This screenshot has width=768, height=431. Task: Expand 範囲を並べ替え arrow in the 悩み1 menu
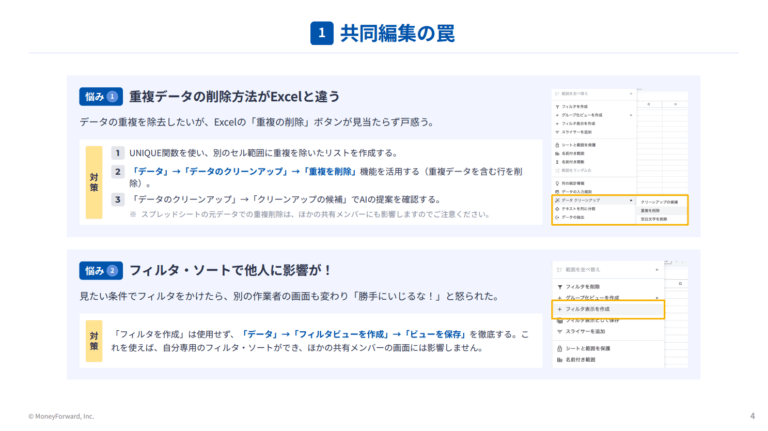click(631, 94)
